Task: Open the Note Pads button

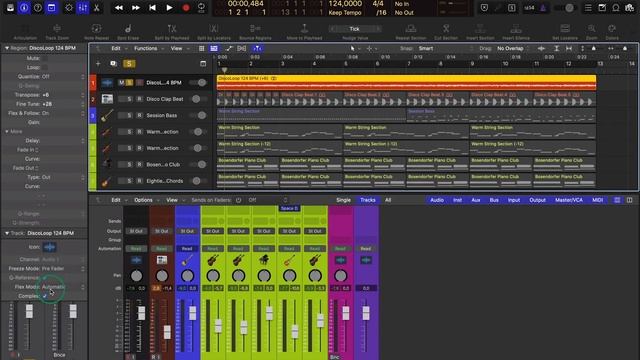Action: 602,8
